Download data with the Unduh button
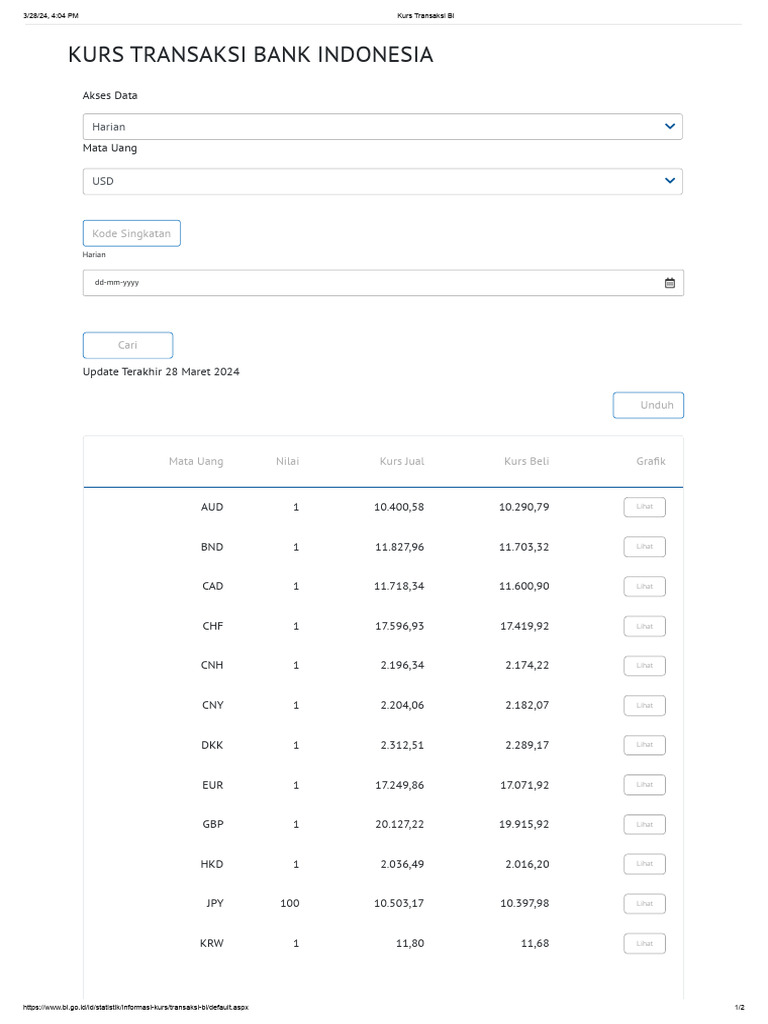 pos(648,405)
